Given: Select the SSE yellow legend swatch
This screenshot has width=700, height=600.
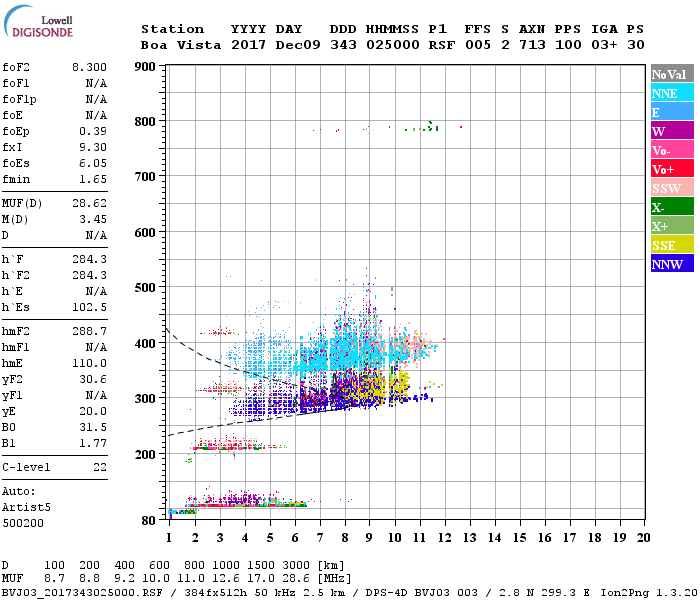Looking at the screenshot, I should tap(670, 245).
